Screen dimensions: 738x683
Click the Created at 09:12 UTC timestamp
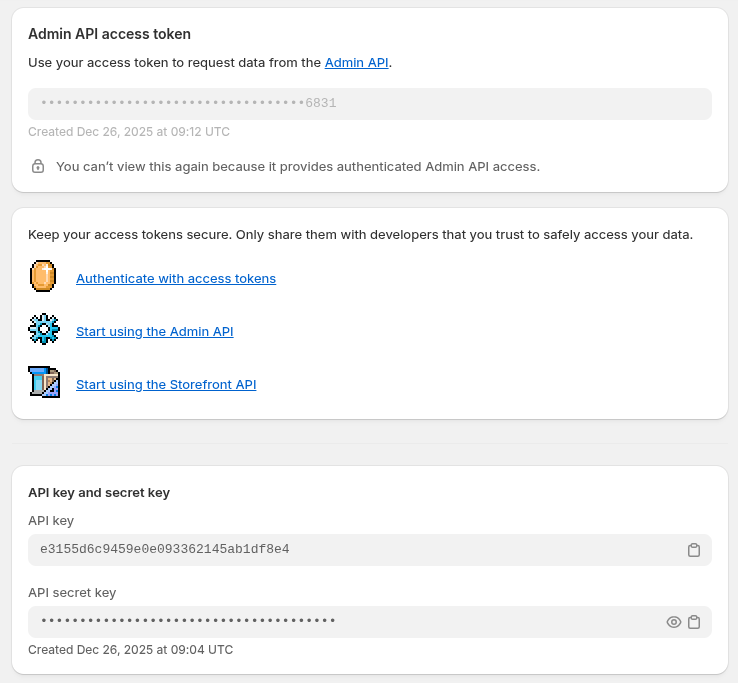[x=129, y=131]
